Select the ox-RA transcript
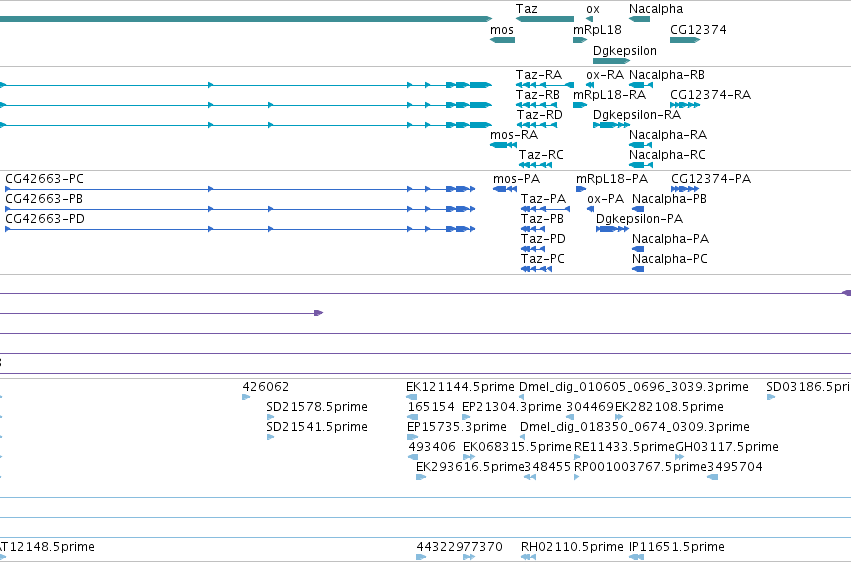851x562 pixels. click(590, 85)
